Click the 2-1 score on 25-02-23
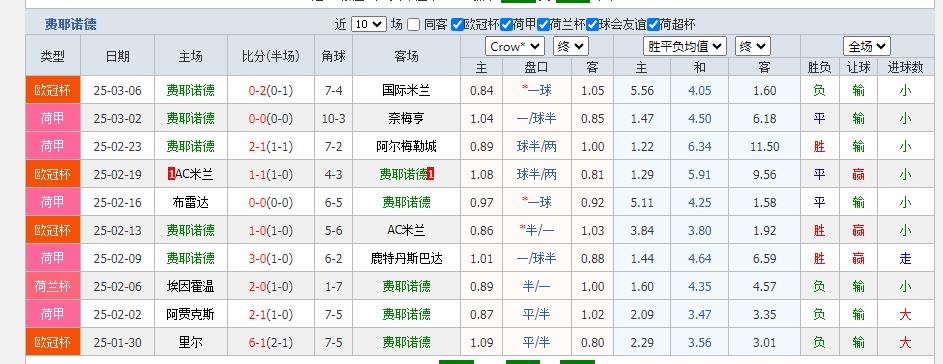The image size is (943, 364). coord(257,146)
